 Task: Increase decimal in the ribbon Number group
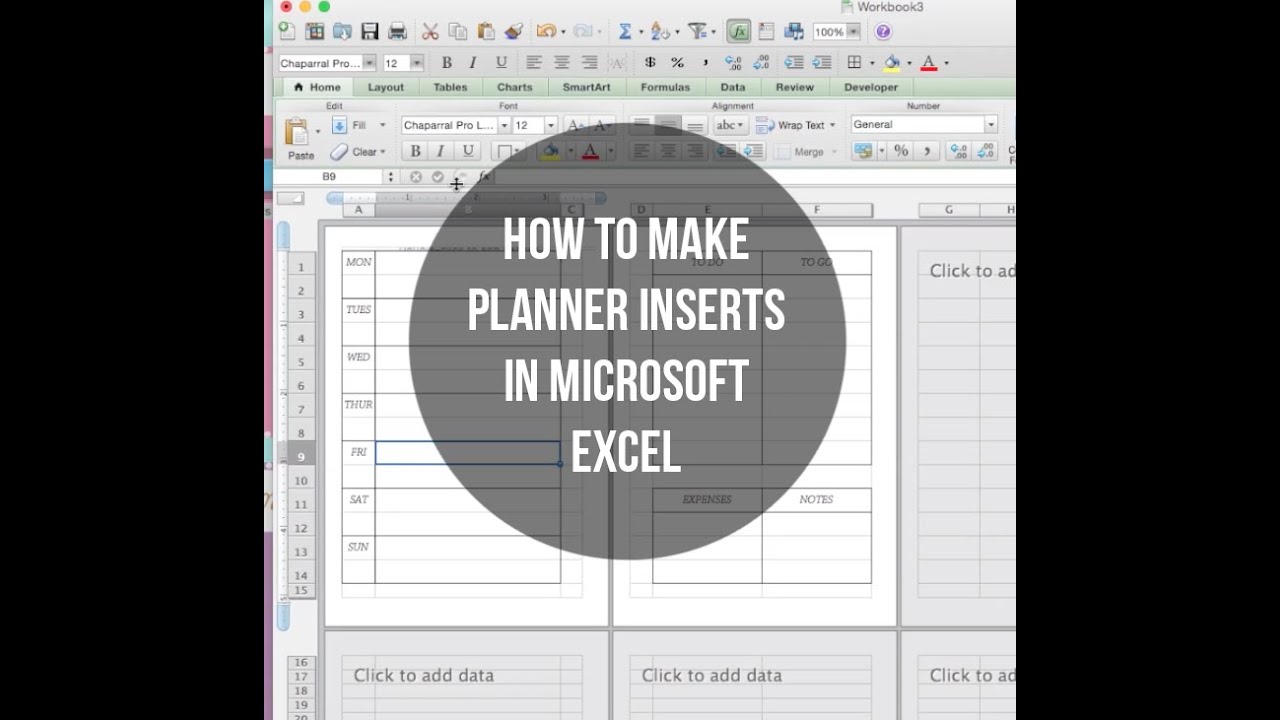(x=958, y=151)
